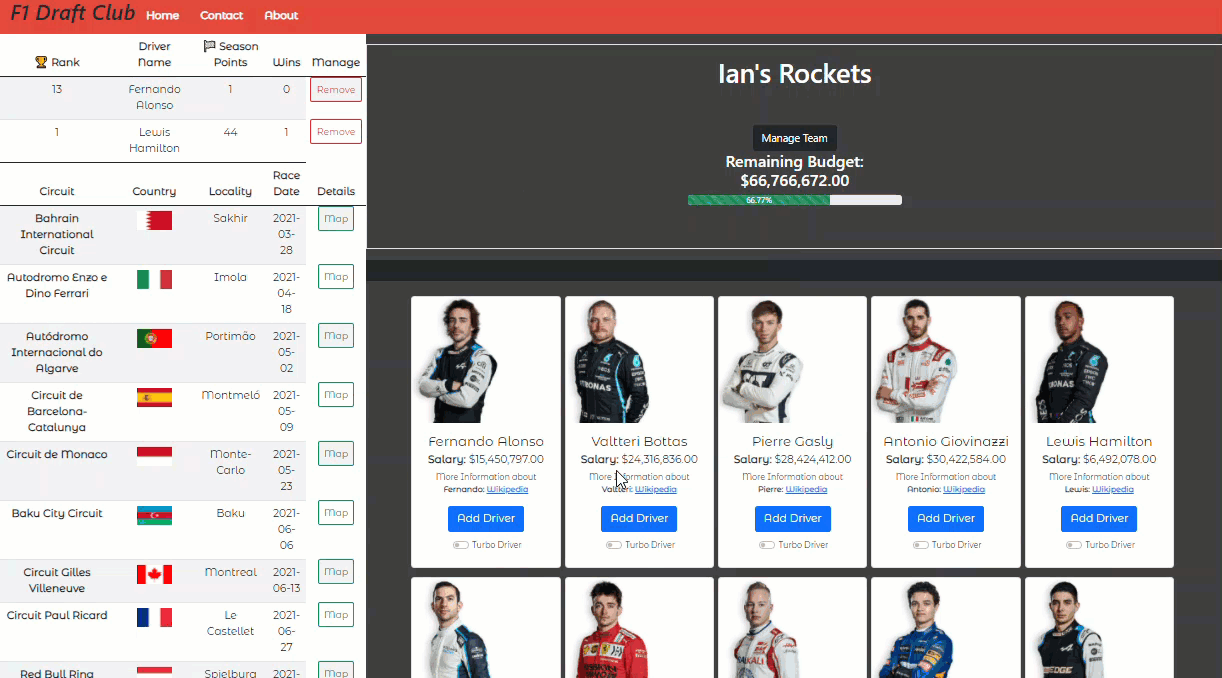1222x678 pixels.
Task: Toggle Turbo Driver for Fernando Alonso
Action: 460,545
